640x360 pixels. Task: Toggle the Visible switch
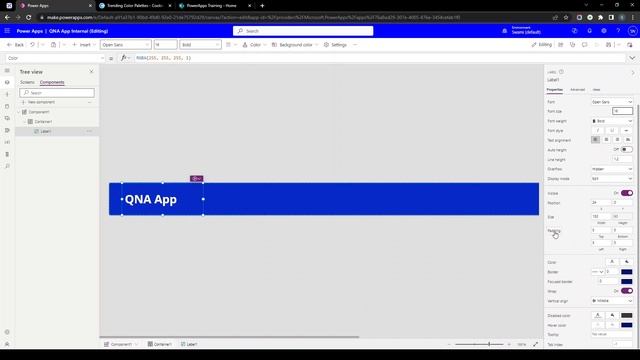tap(627, 193)
